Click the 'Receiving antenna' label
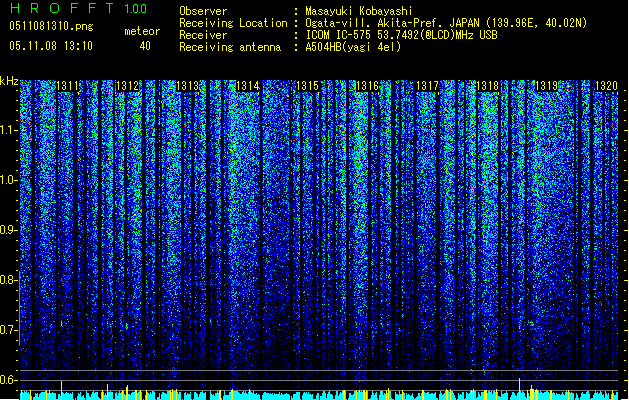The width and height of the screenshot is (629, 400). pos(230,47)
